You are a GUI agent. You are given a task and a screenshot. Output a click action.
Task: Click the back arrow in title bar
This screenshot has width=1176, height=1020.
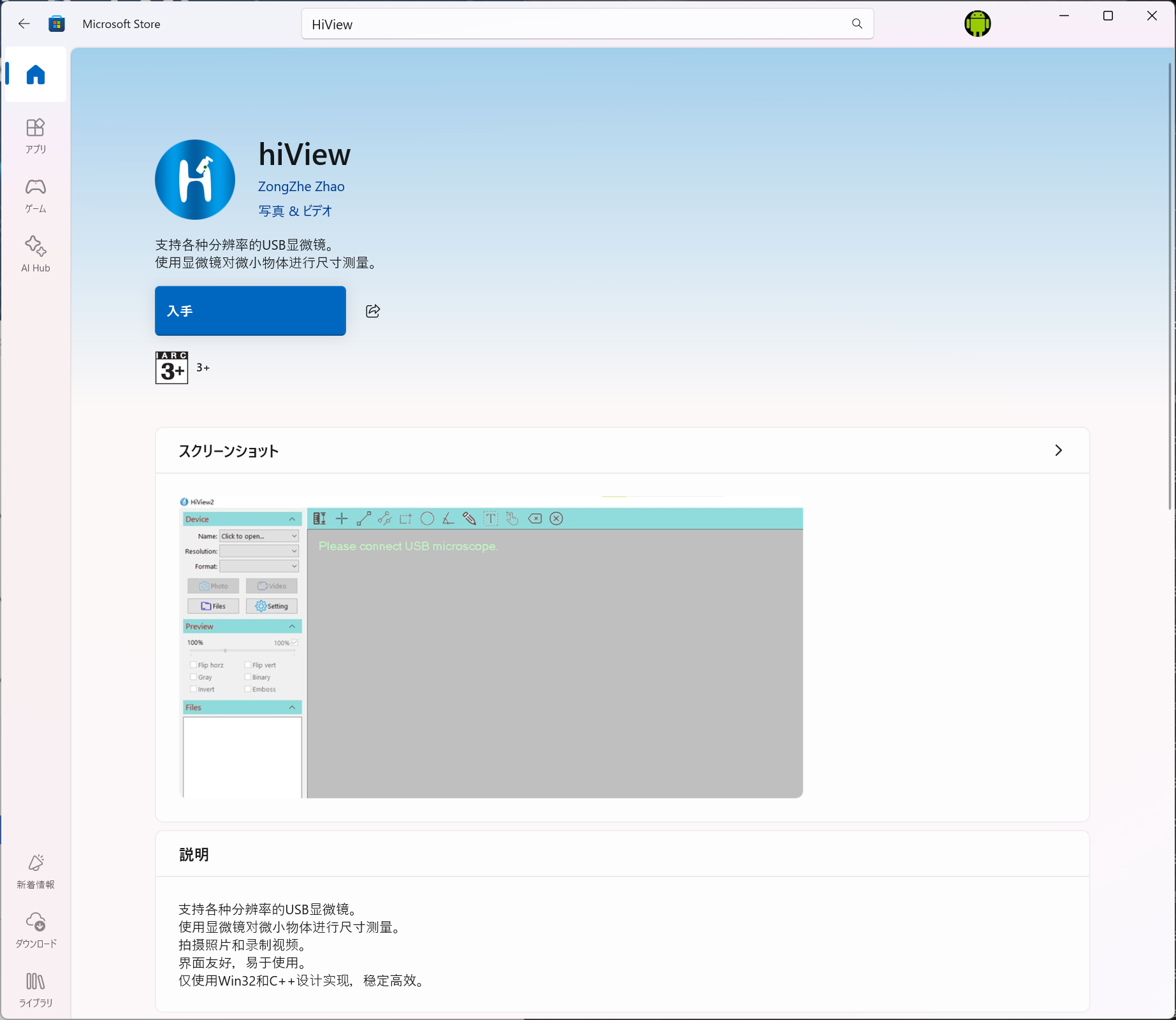[x=24, y=24]
